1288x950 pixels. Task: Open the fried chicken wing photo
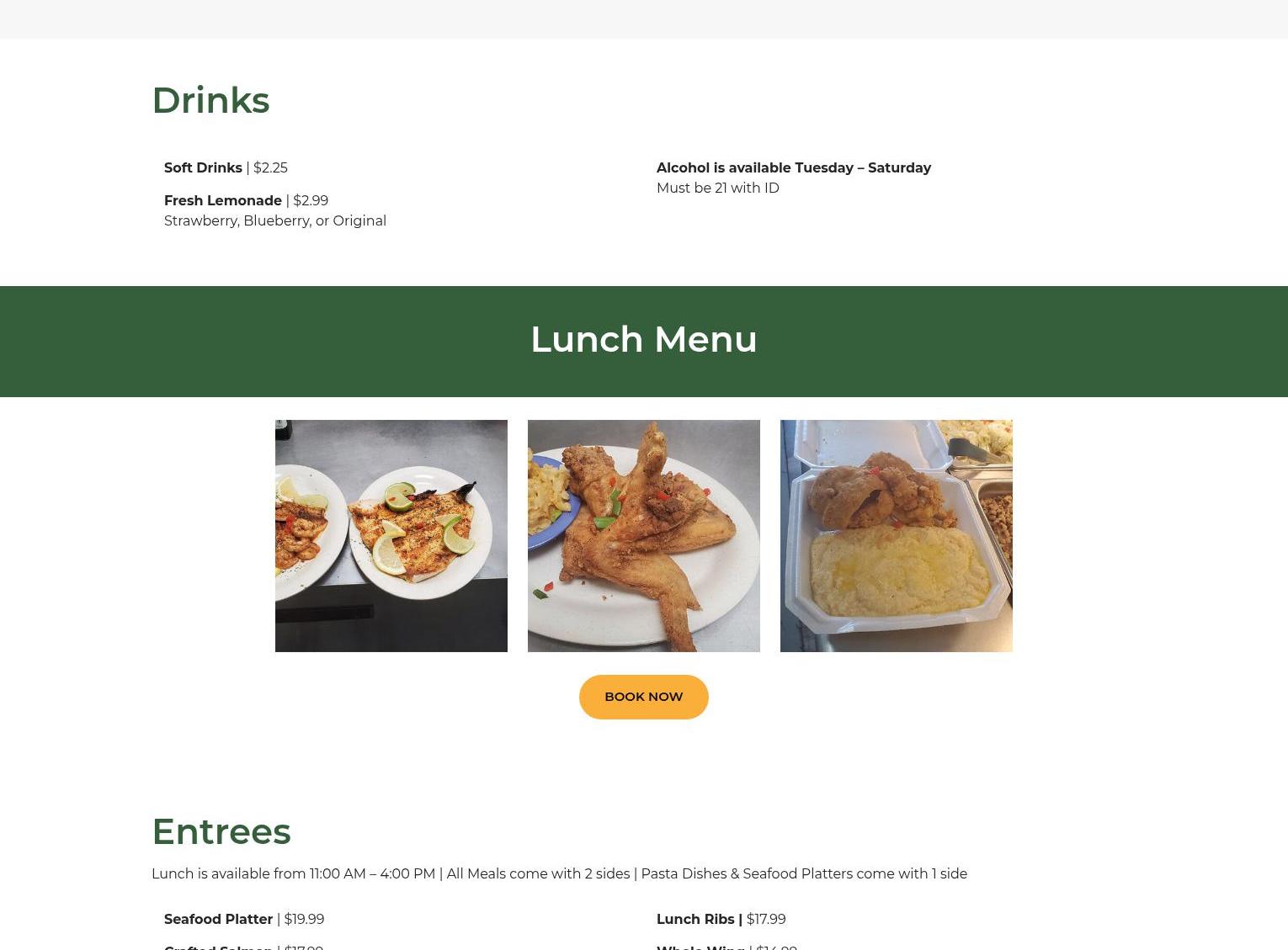[644, 536]
